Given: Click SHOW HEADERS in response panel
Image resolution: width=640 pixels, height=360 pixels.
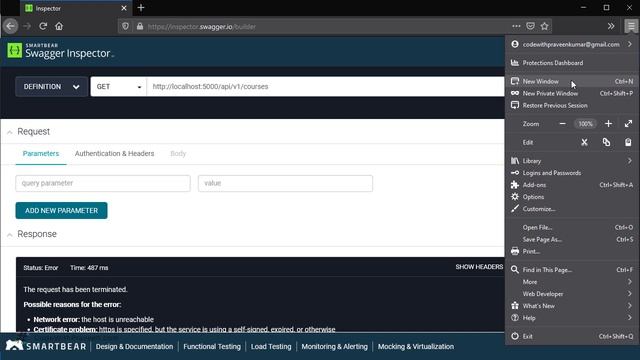Looking at the screenshot, I should (x=479, y=267).
